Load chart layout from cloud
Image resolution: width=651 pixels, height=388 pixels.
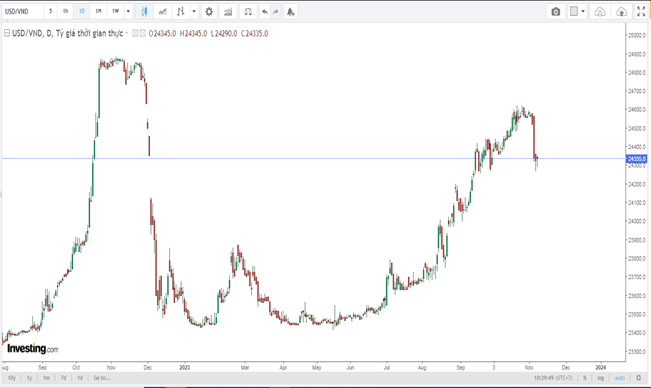click(600, 12)
